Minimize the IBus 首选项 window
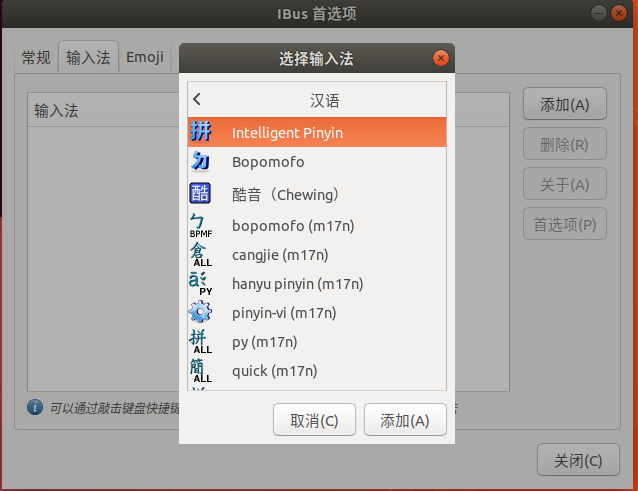This screenshot has height=491, width=638. pos(599,13)
